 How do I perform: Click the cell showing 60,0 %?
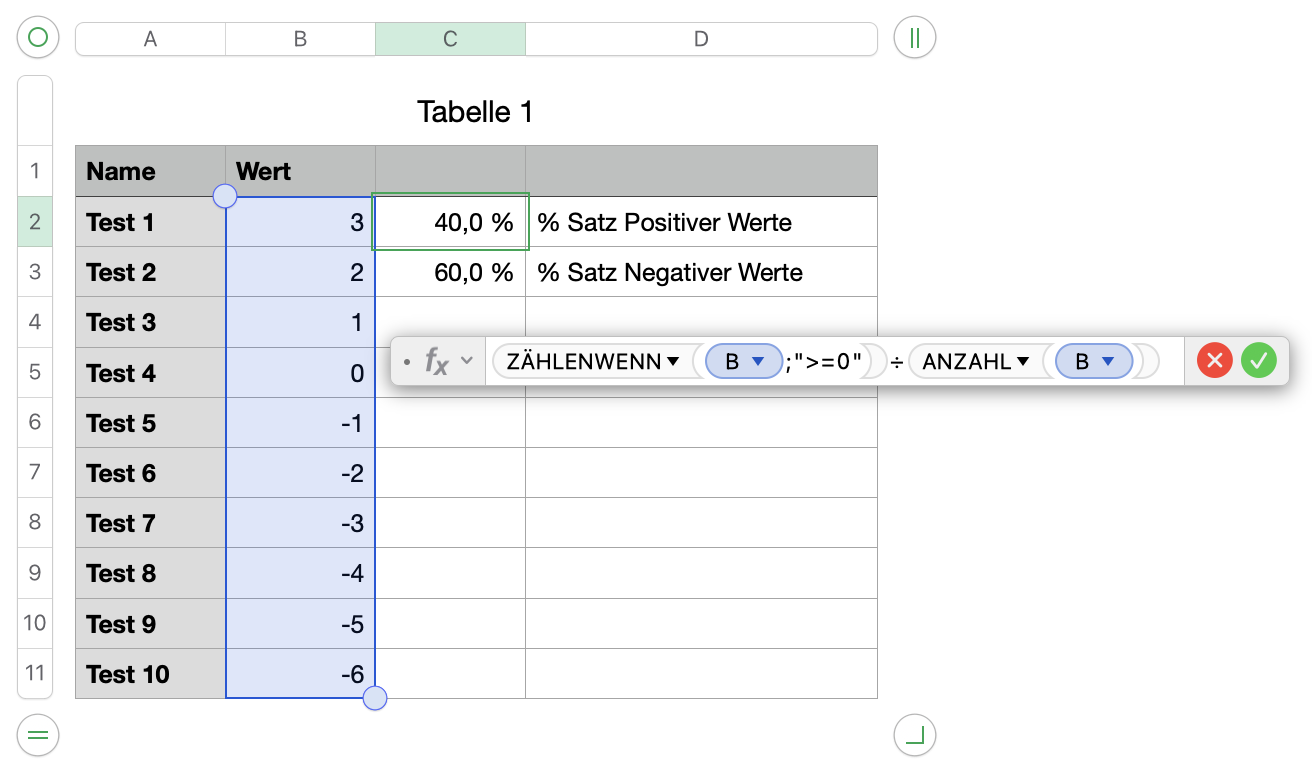(x=451, y=272)
